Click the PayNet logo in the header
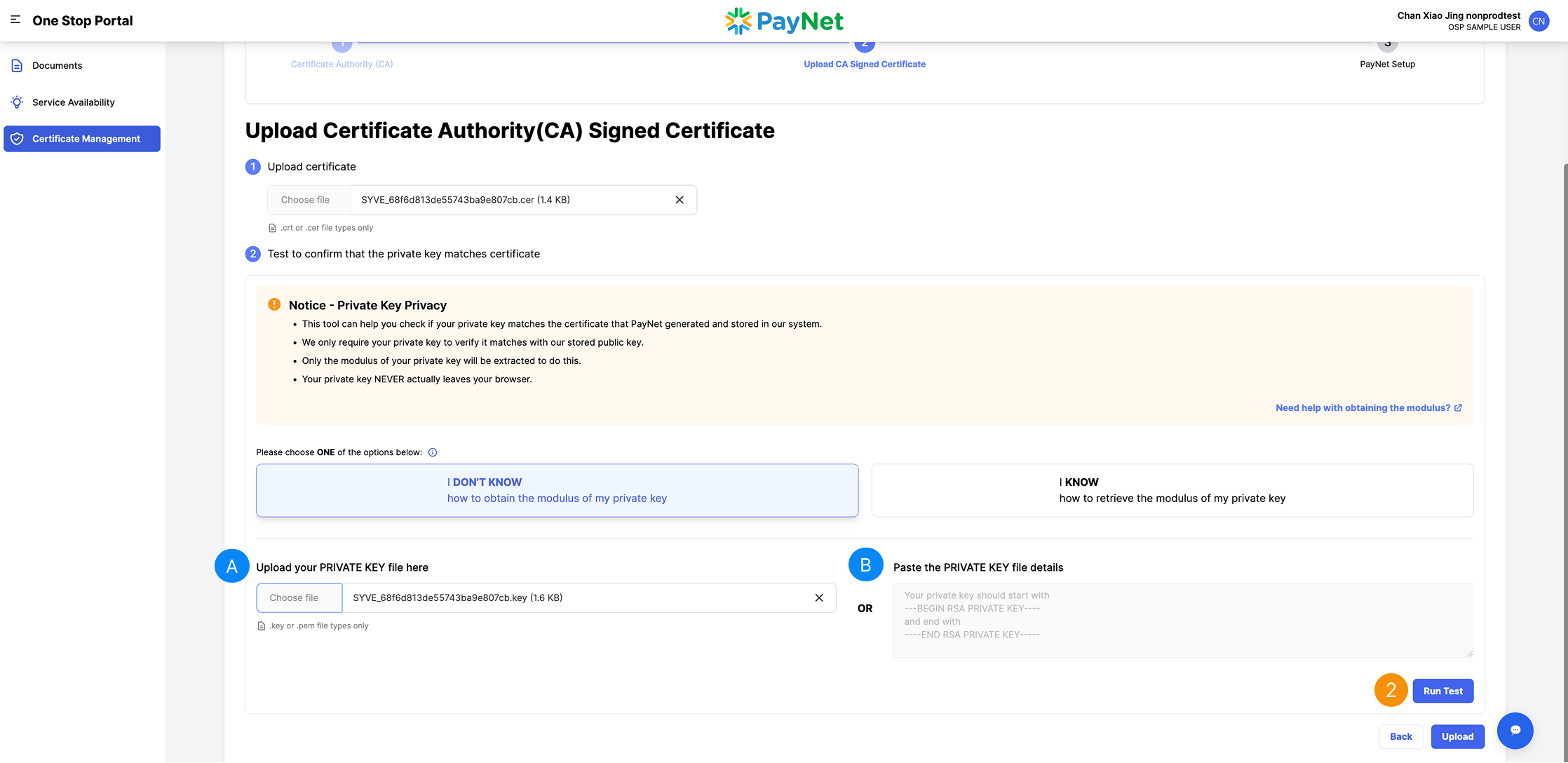 tap(783, 21)
